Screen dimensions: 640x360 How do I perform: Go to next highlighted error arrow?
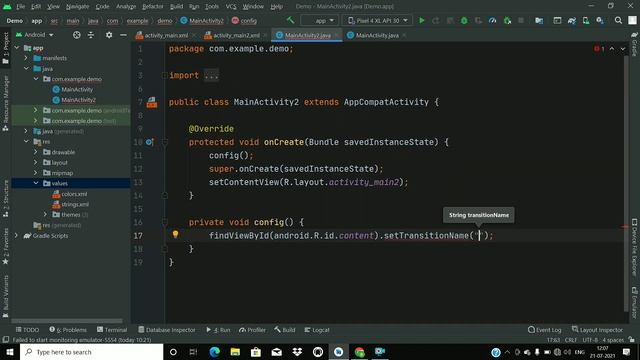point(623,49)
